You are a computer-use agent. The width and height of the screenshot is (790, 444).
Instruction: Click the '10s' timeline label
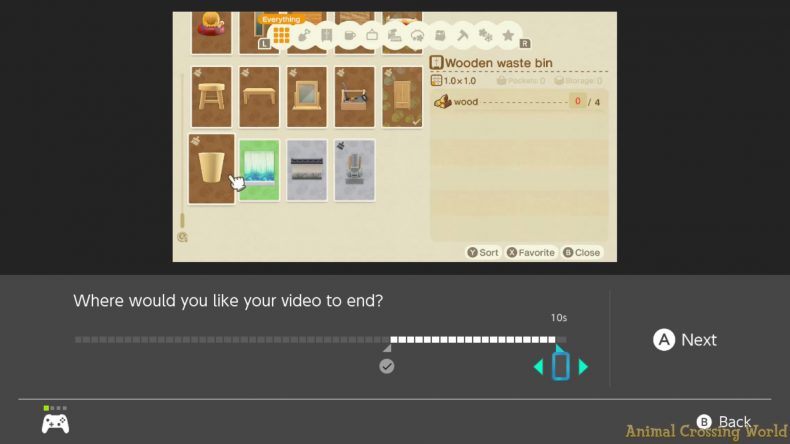(559, 318)
